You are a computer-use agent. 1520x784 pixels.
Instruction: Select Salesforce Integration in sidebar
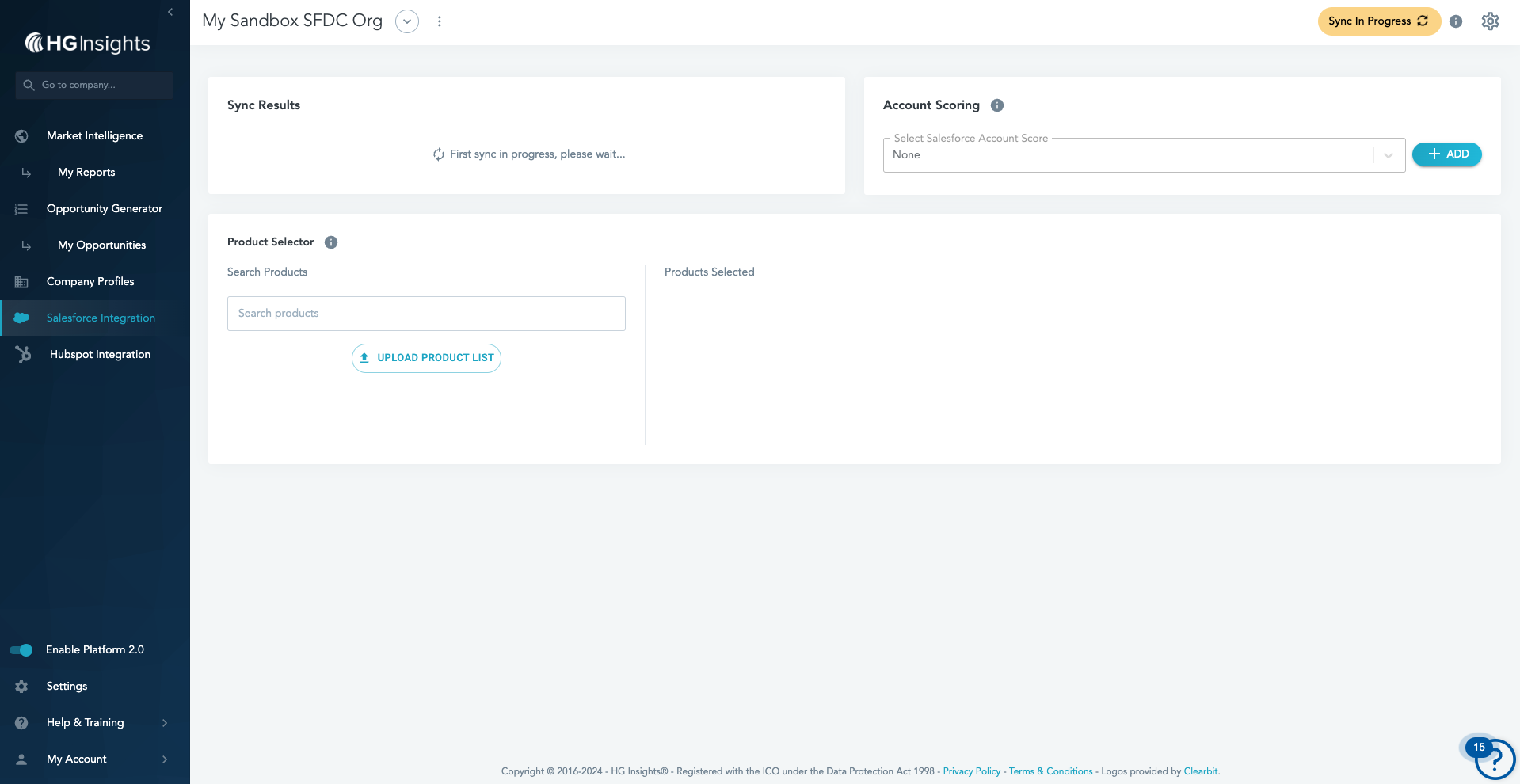pos(101,318)
